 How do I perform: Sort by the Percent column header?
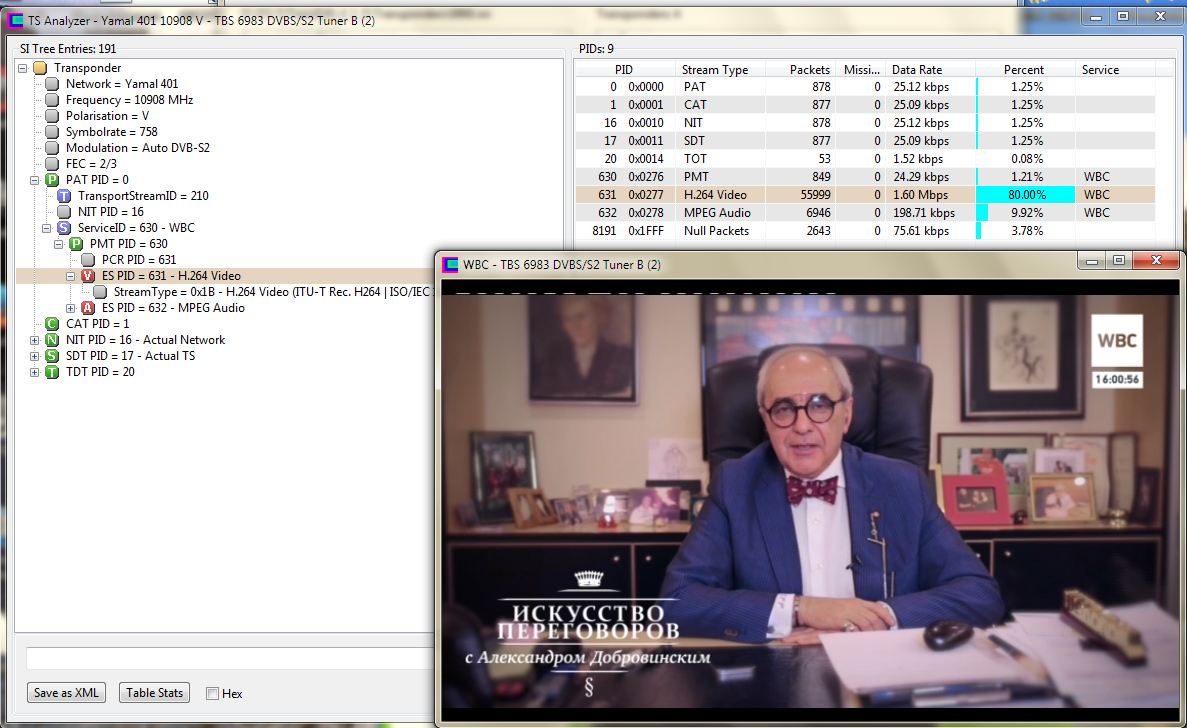tap(1023, 70)
